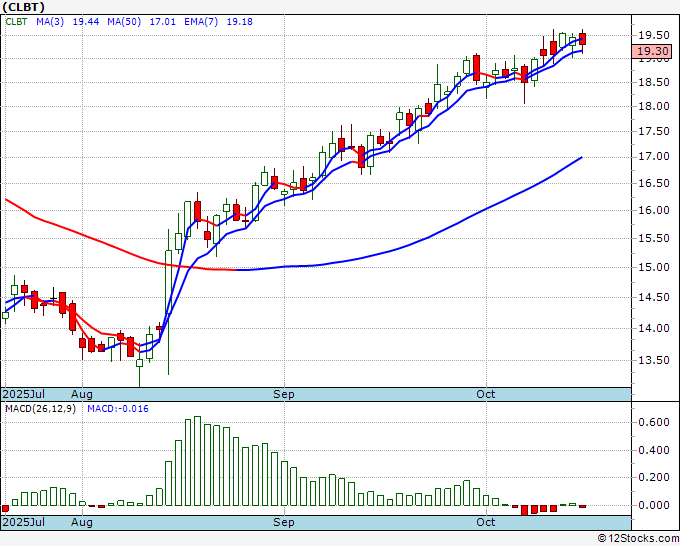Click the 0.600 MACD axis label
680x546 pixels.
[x=653, y=423]
